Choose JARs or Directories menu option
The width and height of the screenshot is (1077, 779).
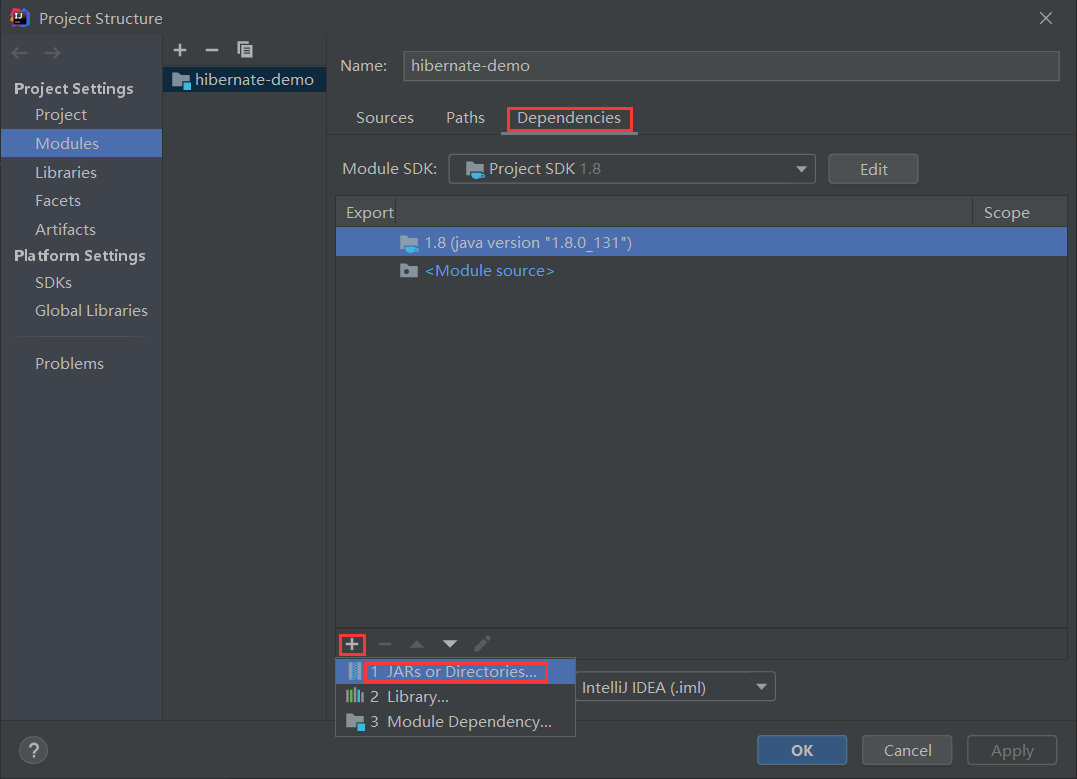[x=455, y=671]
